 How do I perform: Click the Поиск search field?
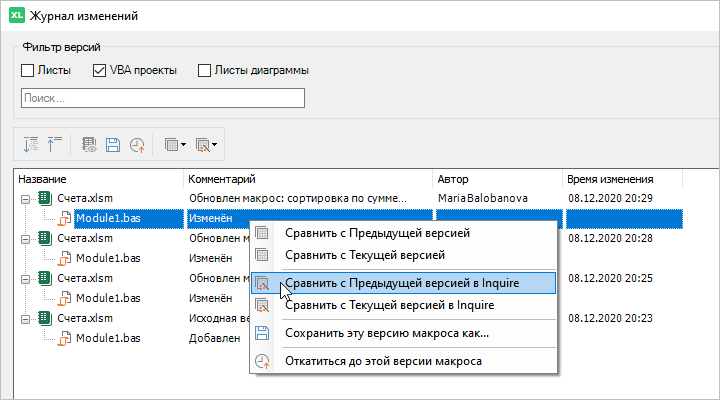tap(163, 98)
